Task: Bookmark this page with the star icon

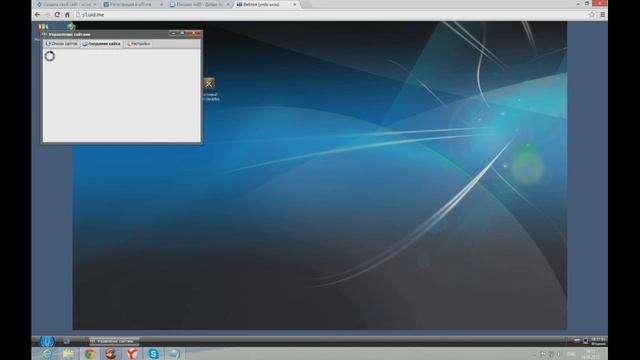Action: click(592, 15)
